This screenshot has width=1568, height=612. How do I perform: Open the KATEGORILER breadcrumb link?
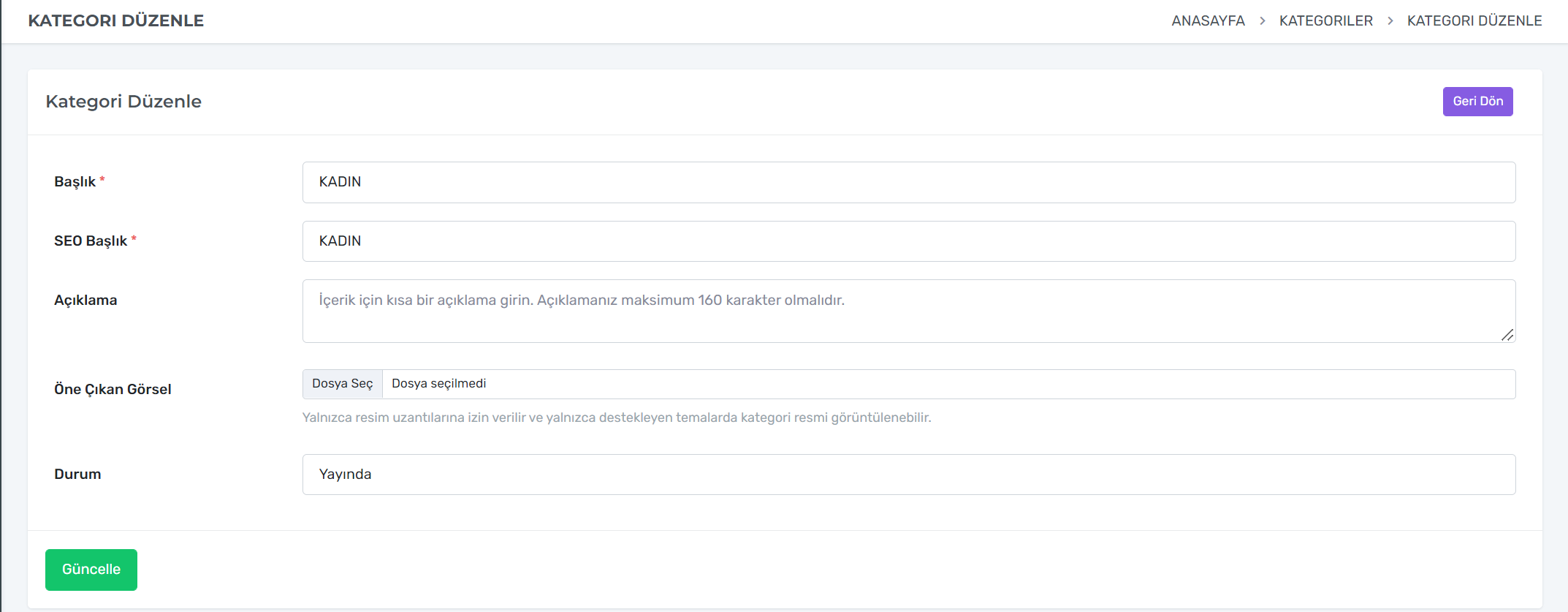[x=1325, y=20]
